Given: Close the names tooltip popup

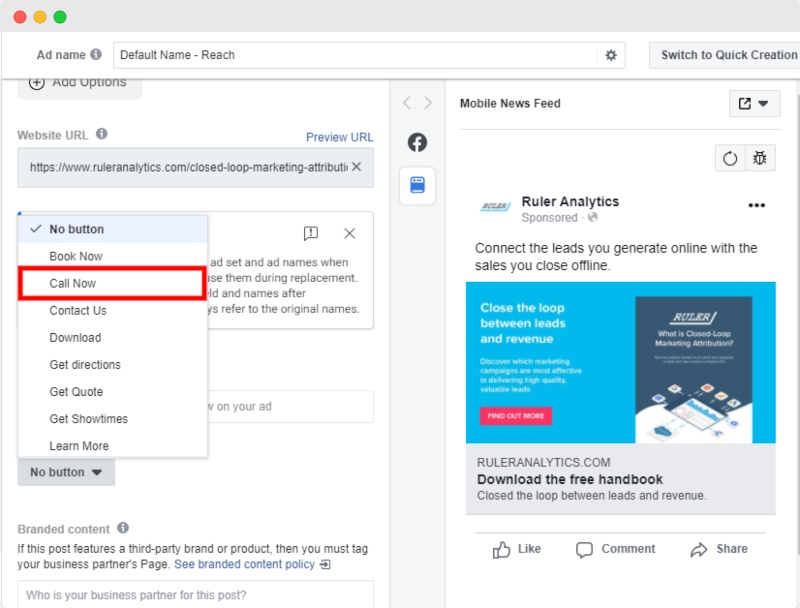Looking at the screenshot, I should [x=349, y=233].
